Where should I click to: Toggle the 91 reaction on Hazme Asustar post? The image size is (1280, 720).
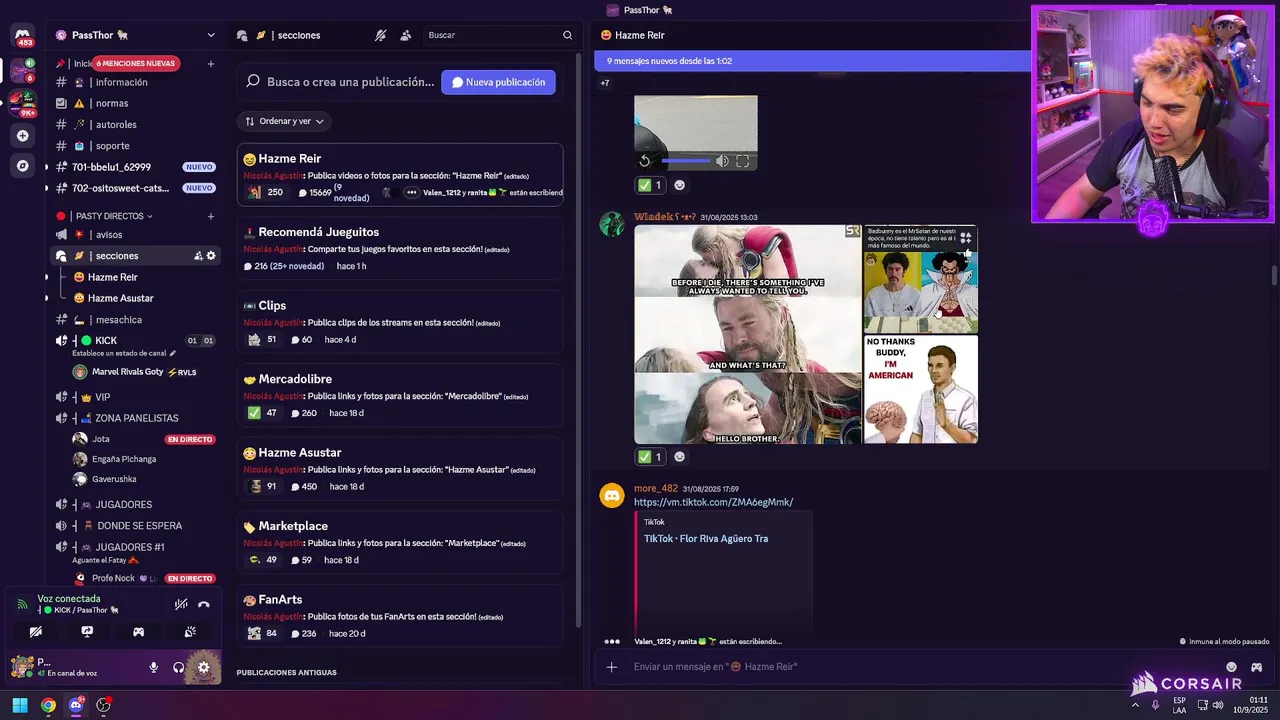262,487
